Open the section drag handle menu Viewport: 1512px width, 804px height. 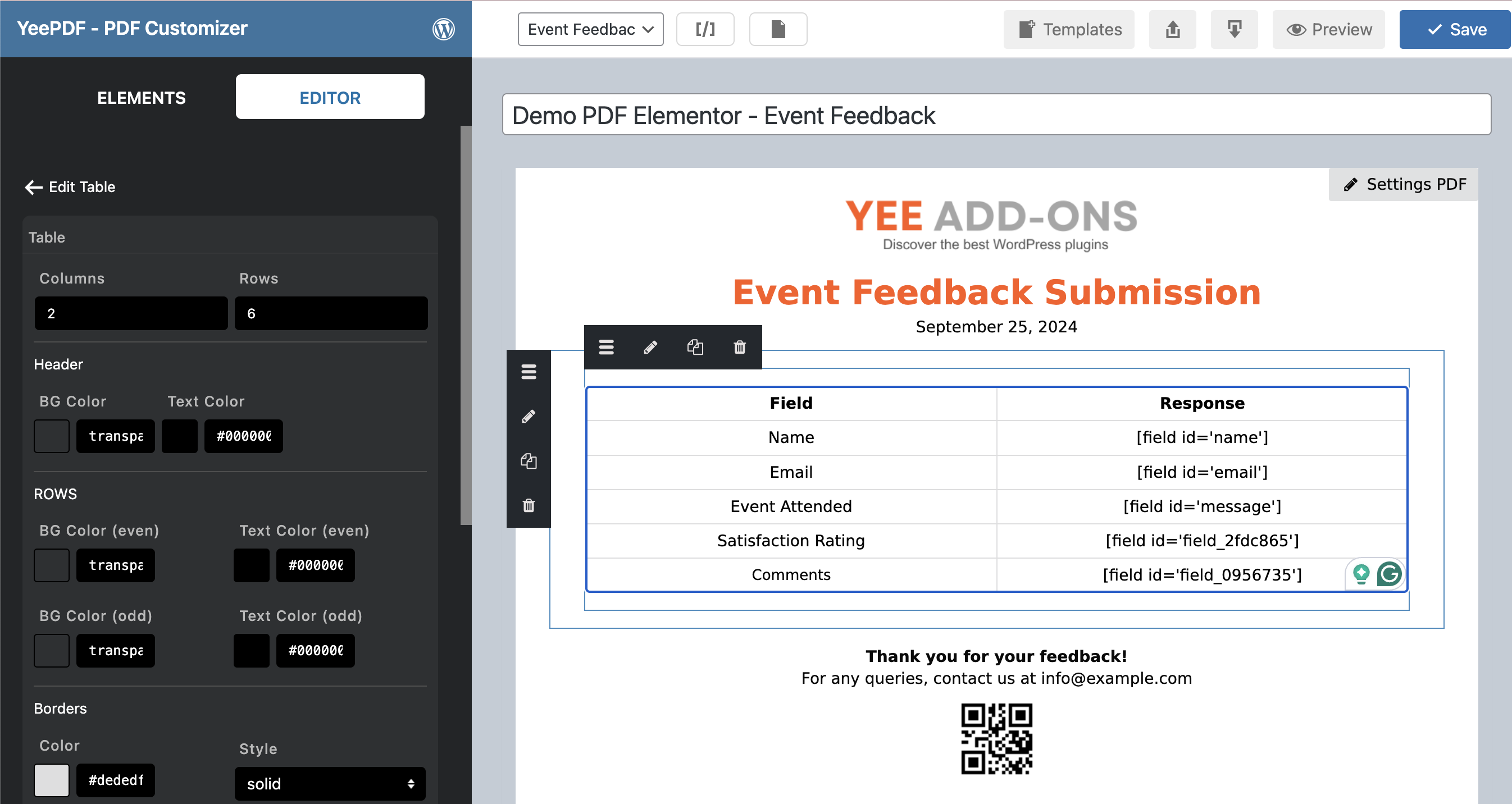(x=605, y=347)
